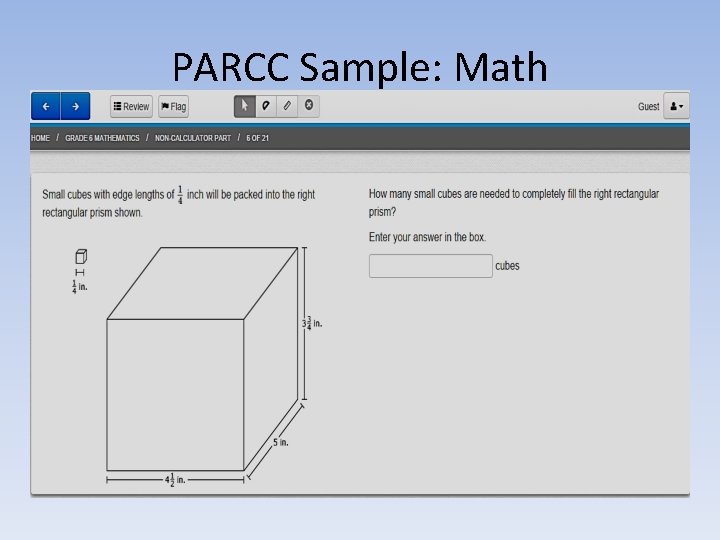Go to HOME in breadcrumb

40,138
